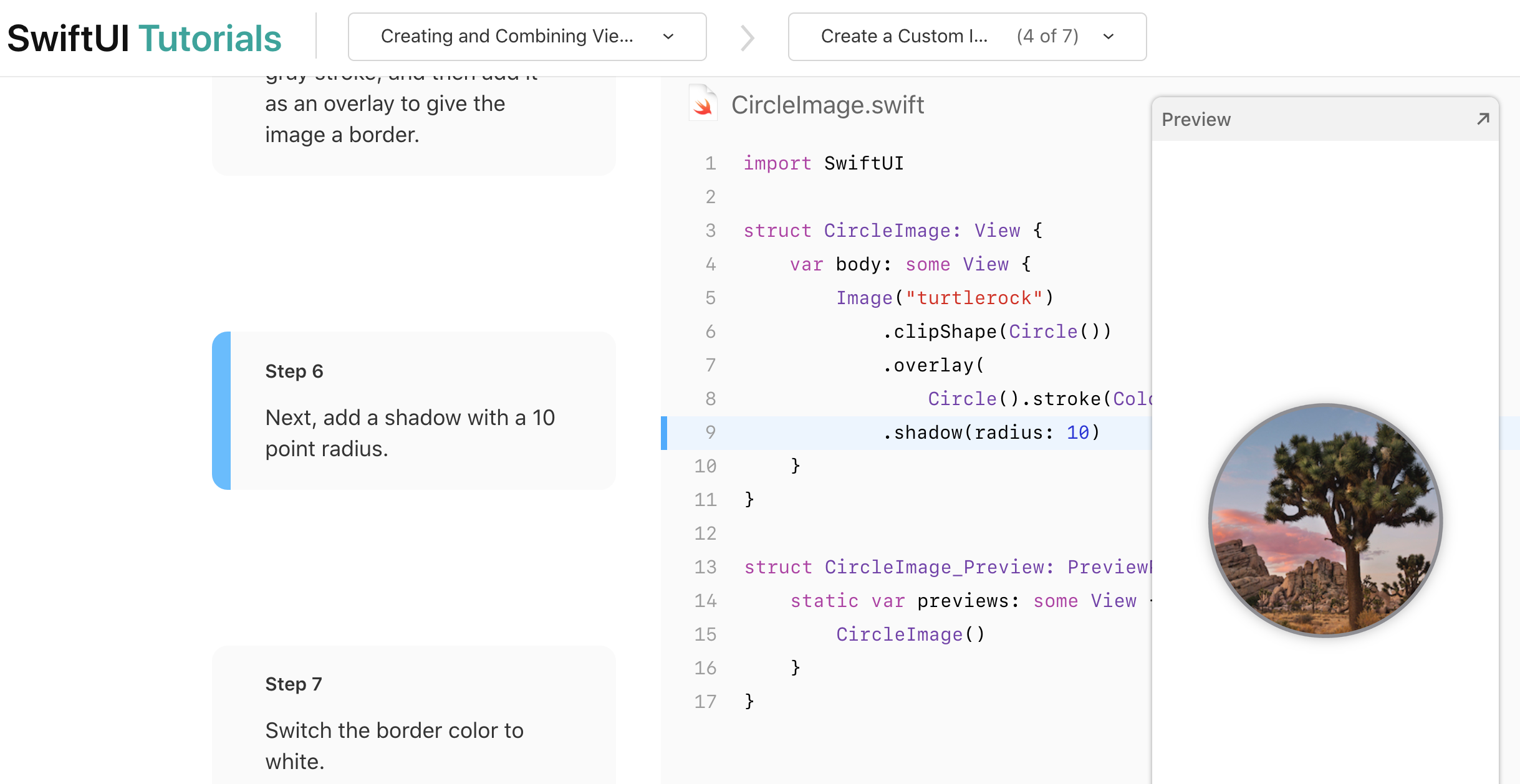Open the Preview panel expand arrow
This screenshot has height=784, width=1520.
(x=1483, y=118)
